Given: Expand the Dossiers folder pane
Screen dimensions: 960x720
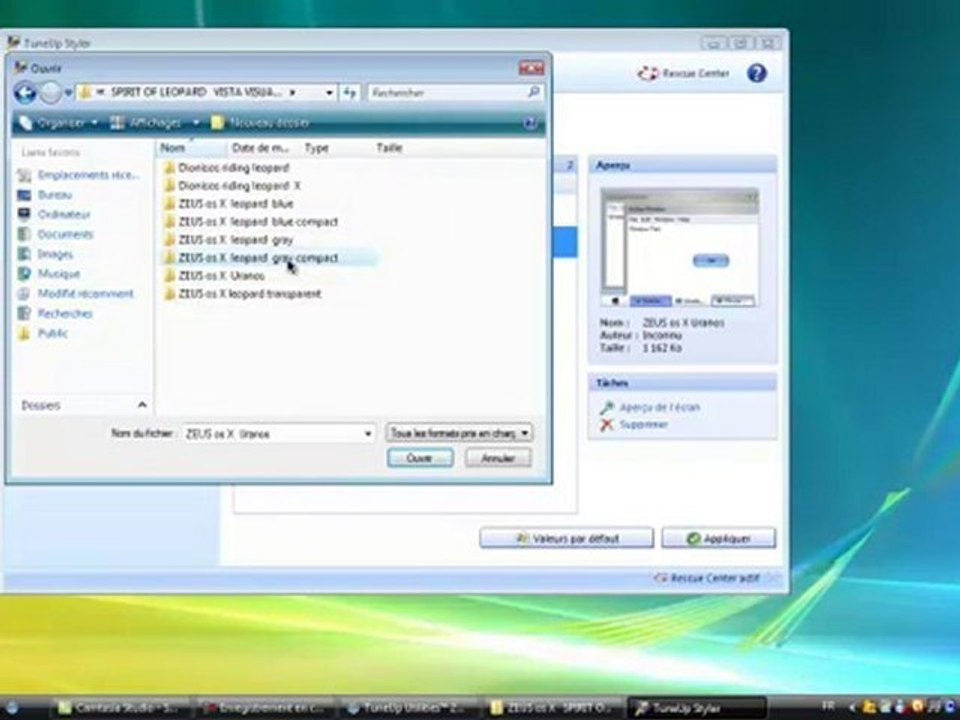Looking at the screenshot, I should pyautogui.click(x=142, y=405).
